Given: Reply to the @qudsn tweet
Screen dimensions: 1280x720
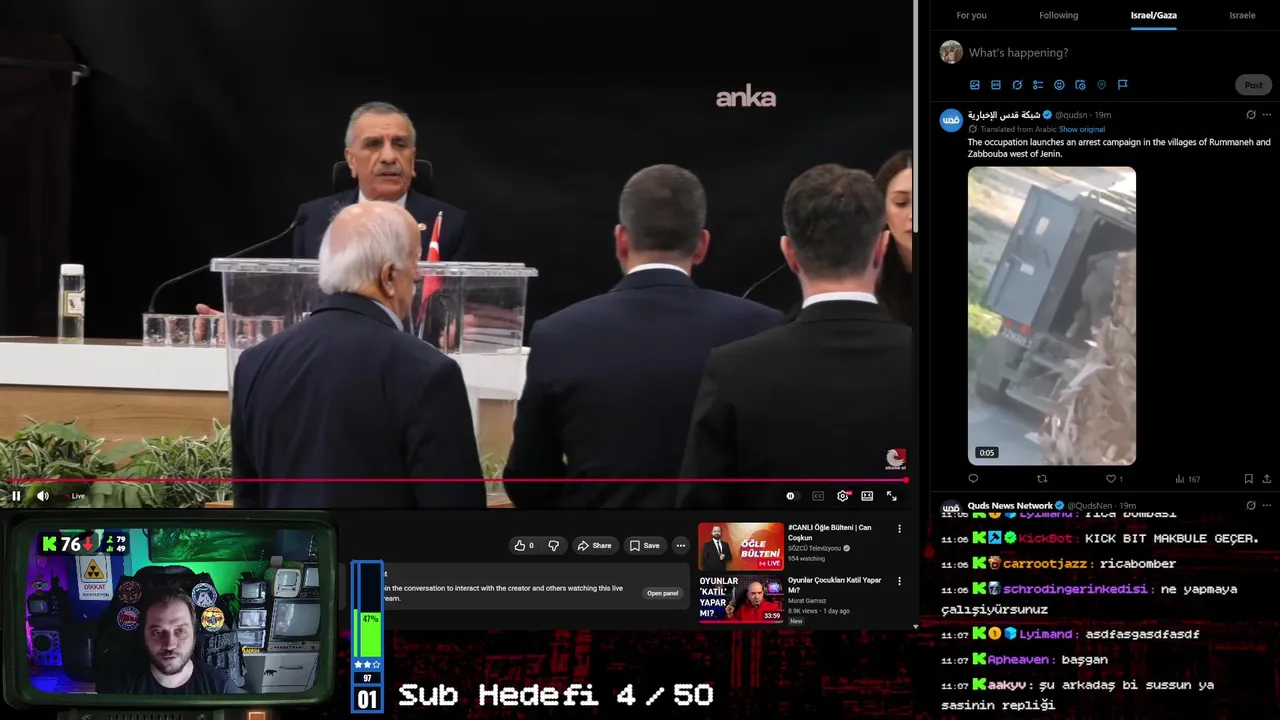Looking at the screenshot, I should tap(973, 479).
